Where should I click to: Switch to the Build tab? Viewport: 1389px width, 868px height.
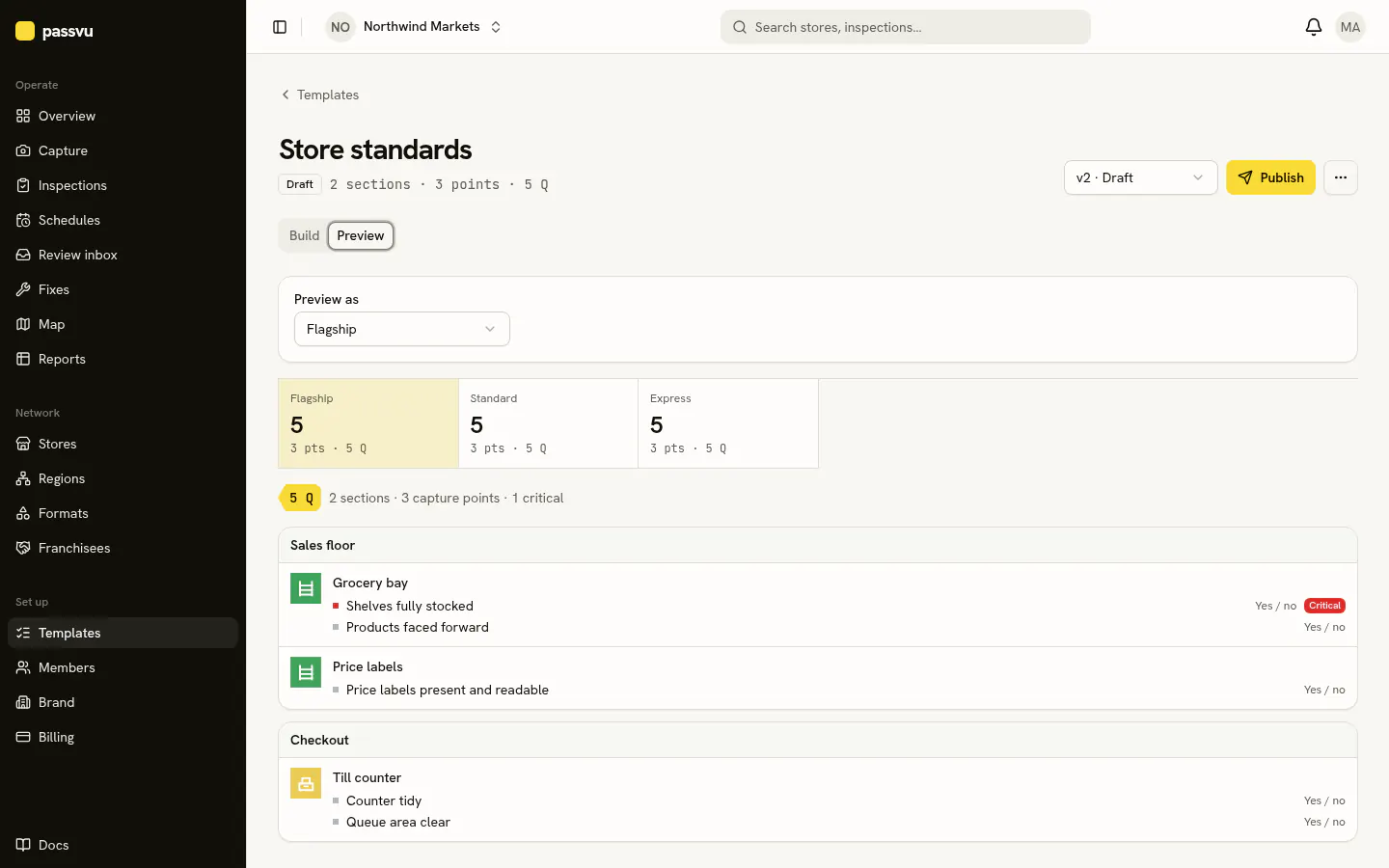pyautogui.click(x=304, y=235)
